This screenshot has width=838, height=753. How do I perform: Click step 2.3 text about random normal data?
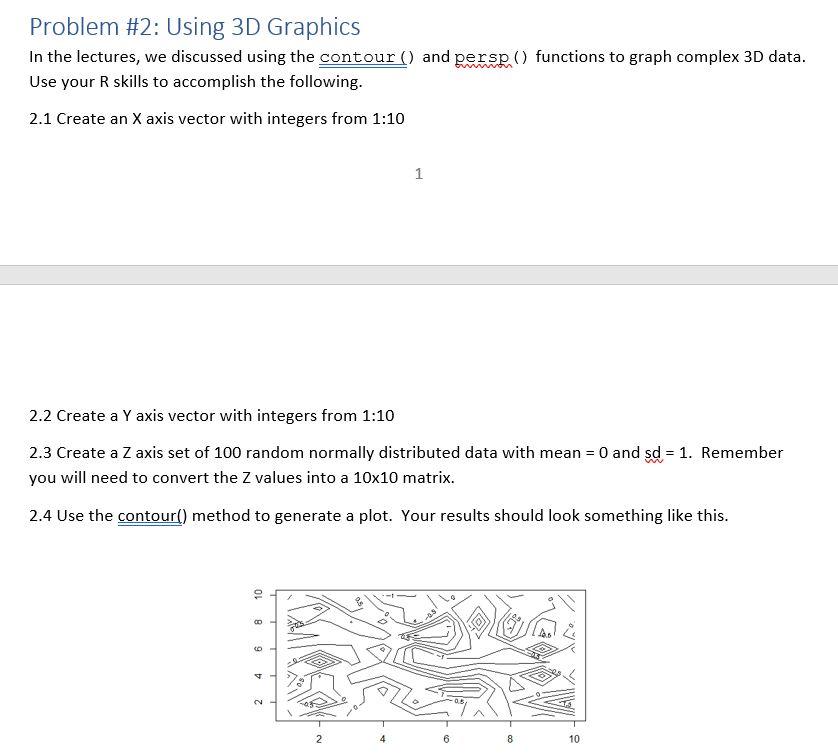click(x=300, y=452)
